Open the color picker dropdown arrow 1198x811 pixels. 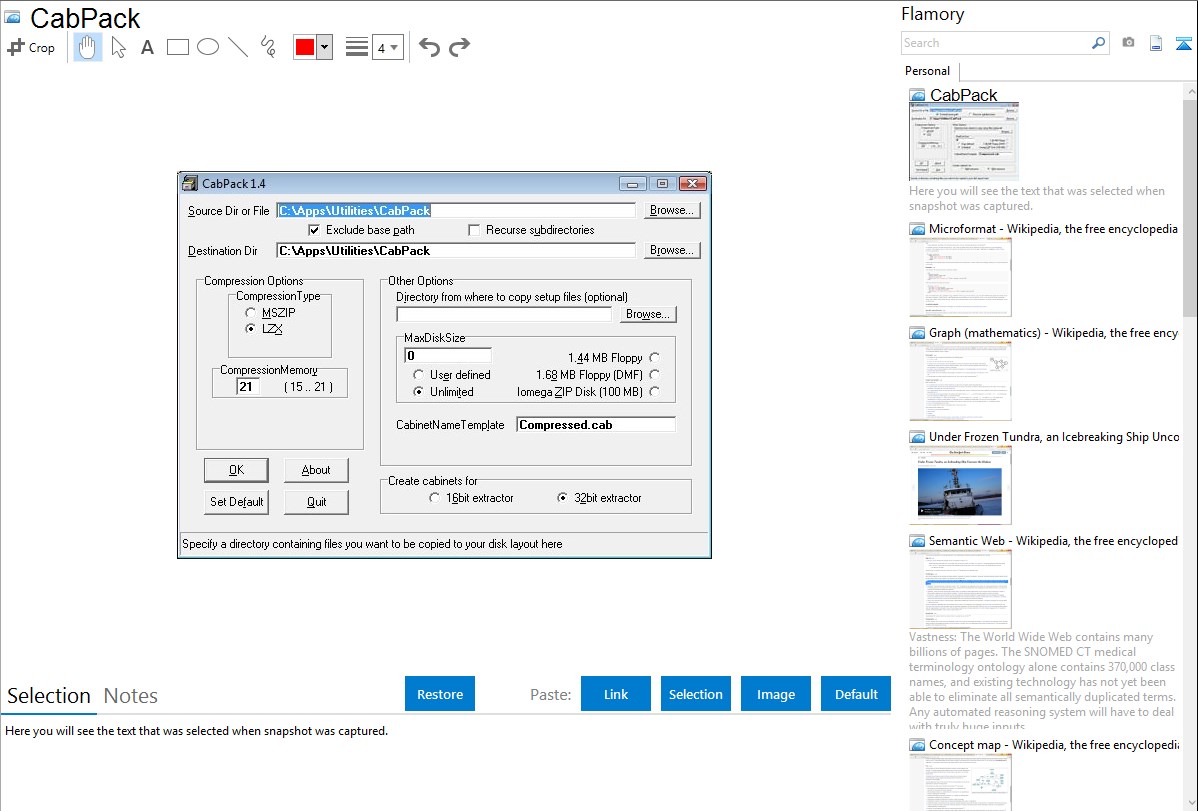point(325,47)
